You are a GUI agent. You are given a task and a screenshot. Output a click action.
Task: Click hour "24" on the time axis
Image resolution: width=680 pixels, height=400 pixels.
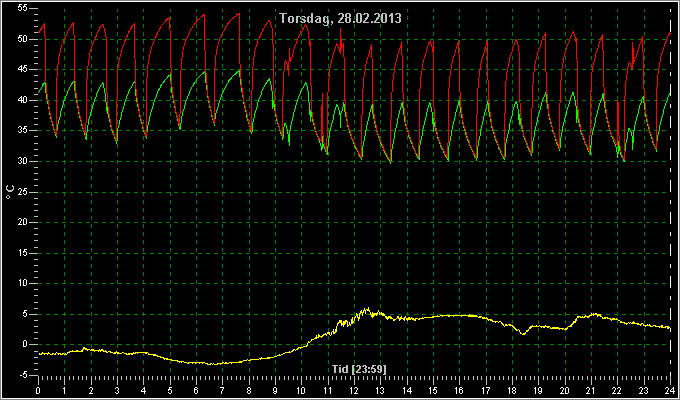point(670,390)
